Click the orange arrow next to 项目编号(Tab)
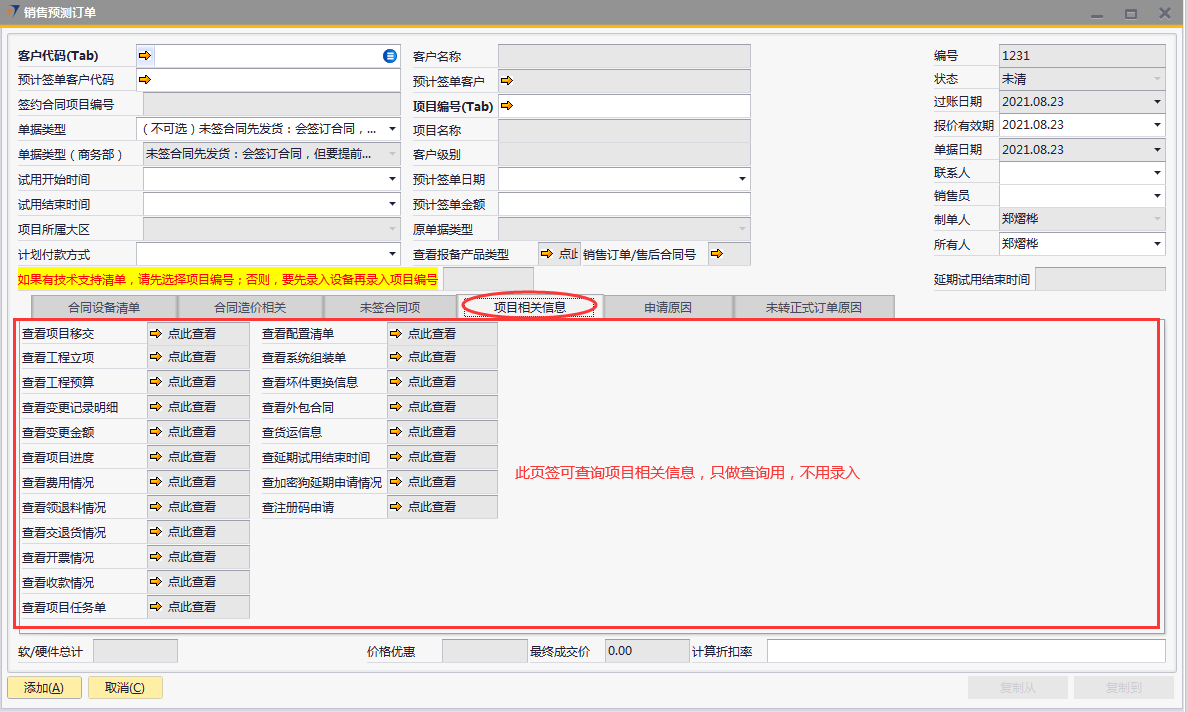1188x712 pixels. click(x=506, y=105)
